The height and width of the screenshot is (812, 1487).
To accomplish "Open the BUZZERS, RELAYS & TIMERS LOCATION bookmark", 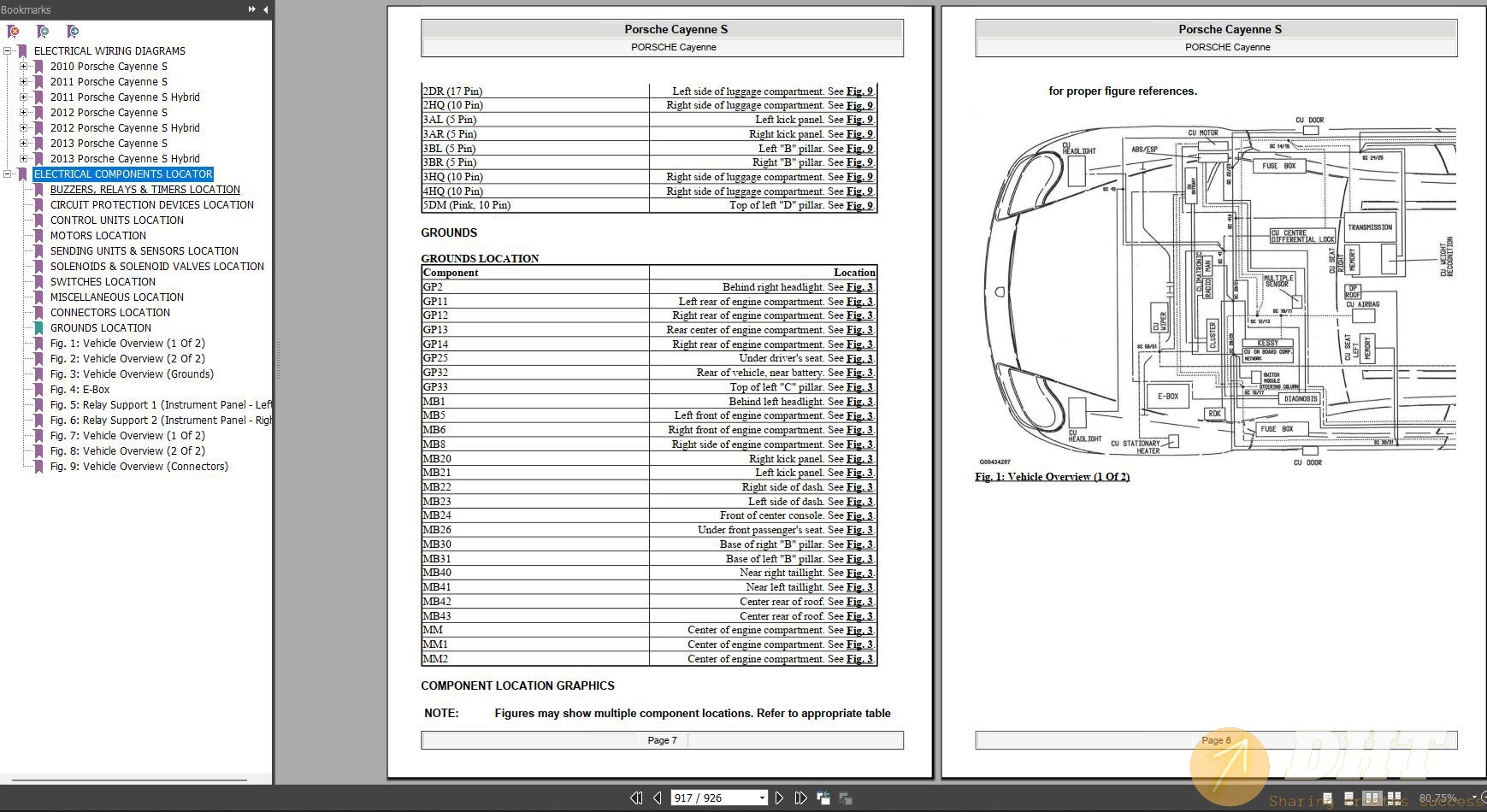I will pyautogui.click(x=145, y=190).
